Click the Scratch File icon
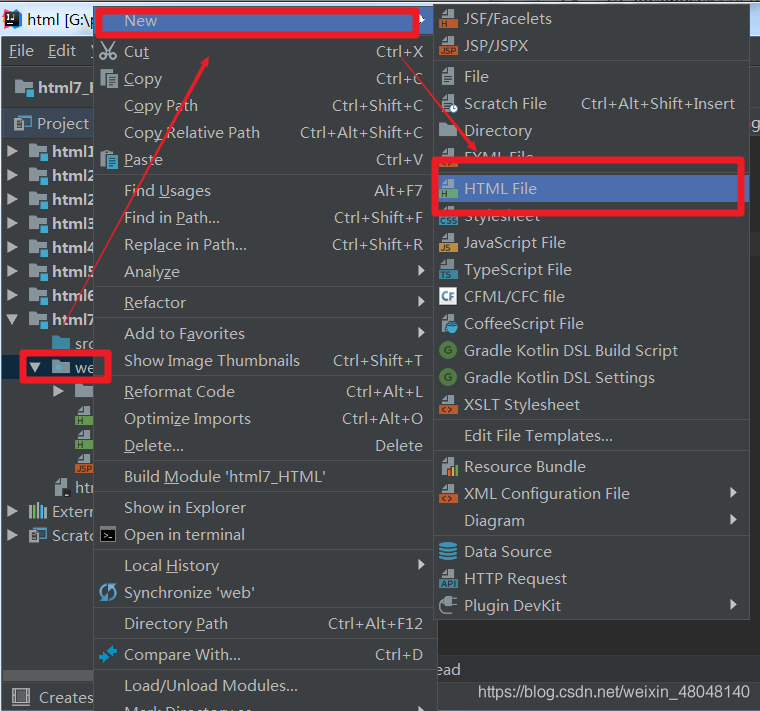 449,104
